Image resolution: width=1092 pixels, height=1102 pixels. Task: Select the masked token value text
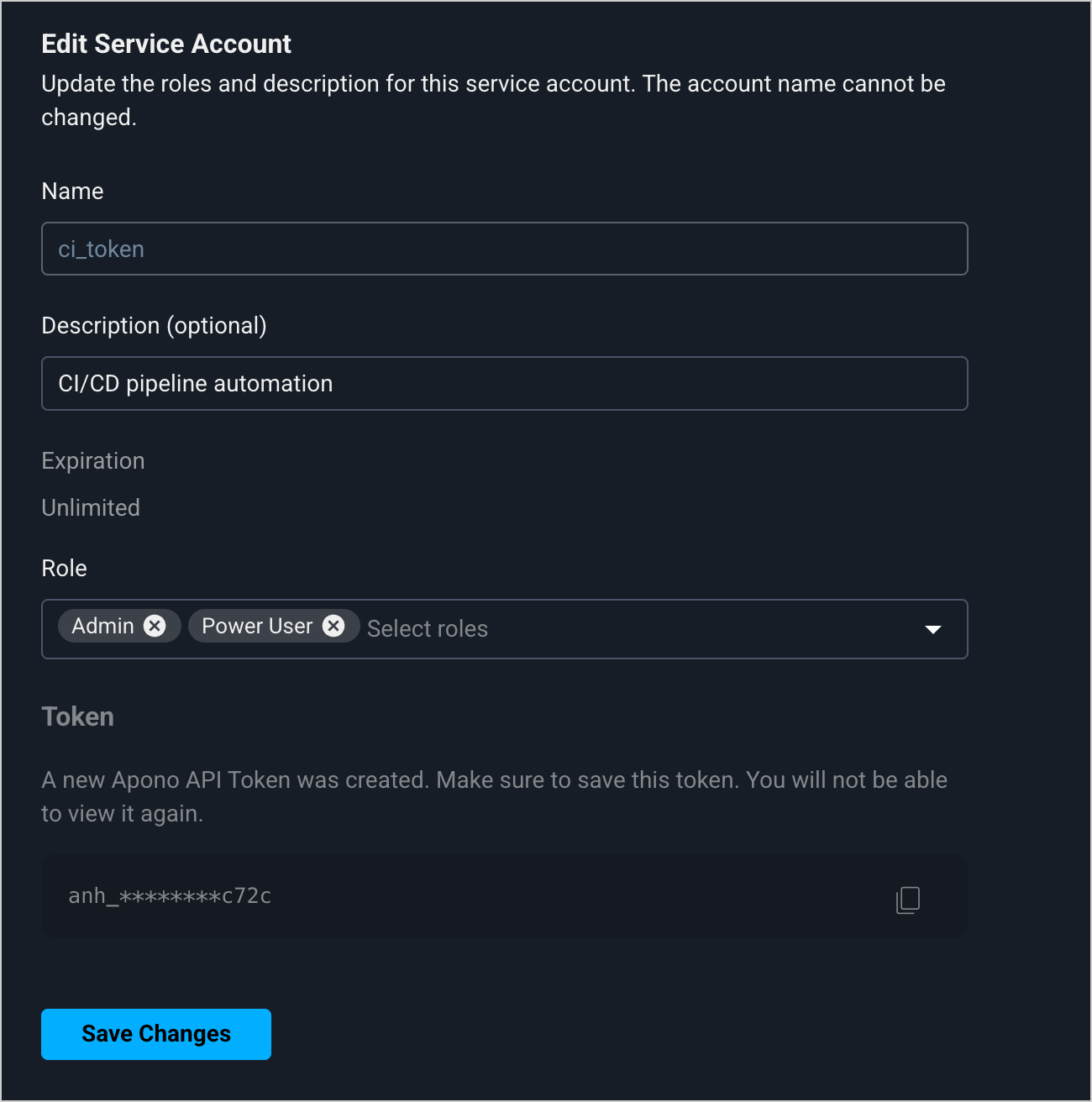pyautogui.click(x=170, y=896)
